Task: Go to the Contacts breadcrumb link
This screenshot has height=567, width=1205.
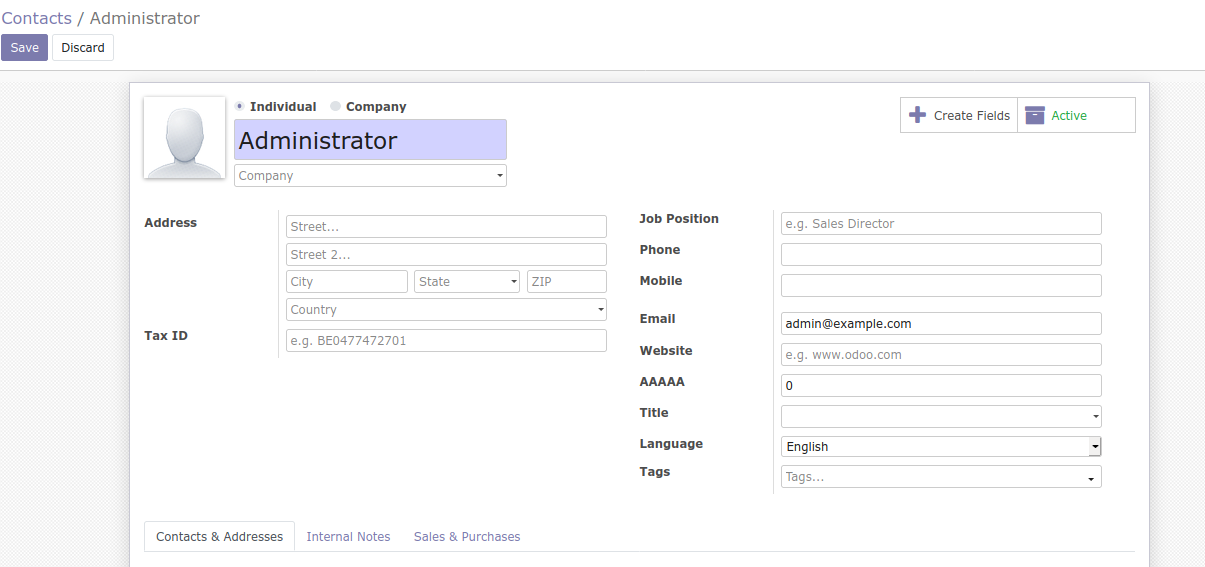Action: 36,18
